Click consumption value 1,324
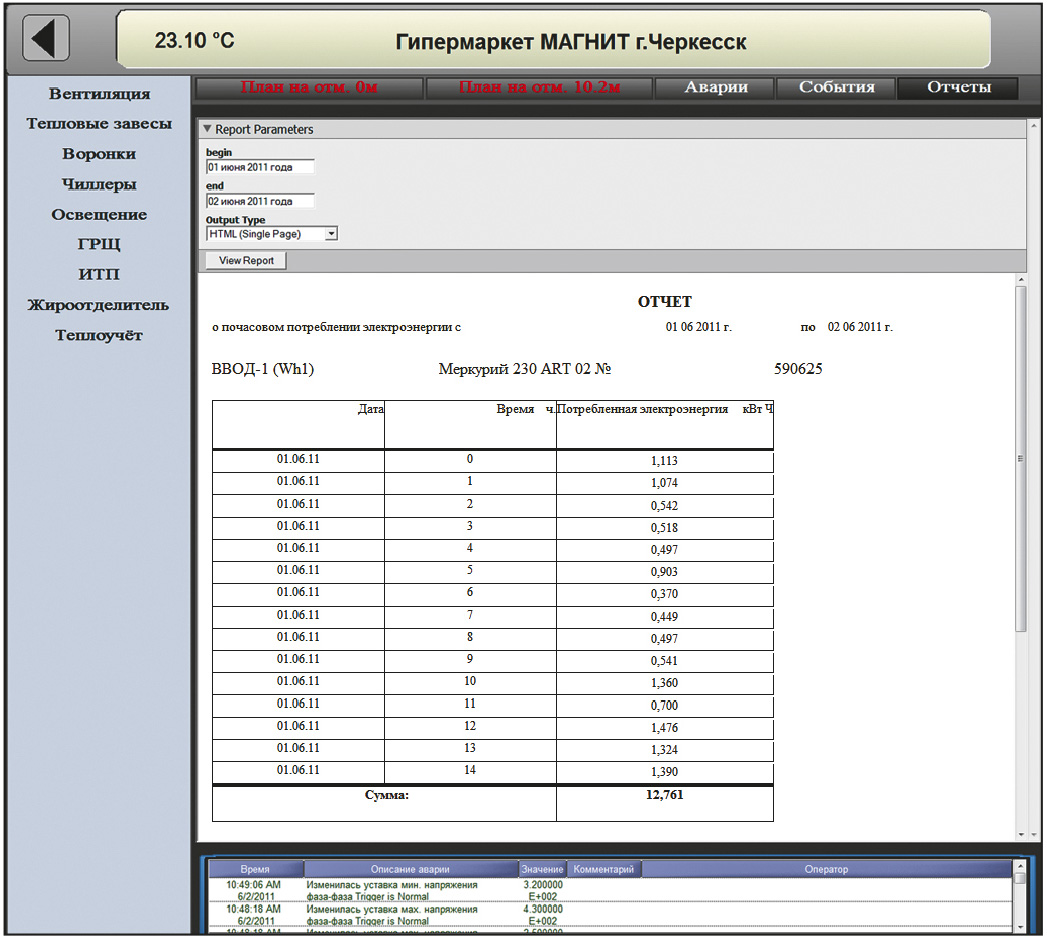This screenshot has width=1047, height=942. point(664,750)
